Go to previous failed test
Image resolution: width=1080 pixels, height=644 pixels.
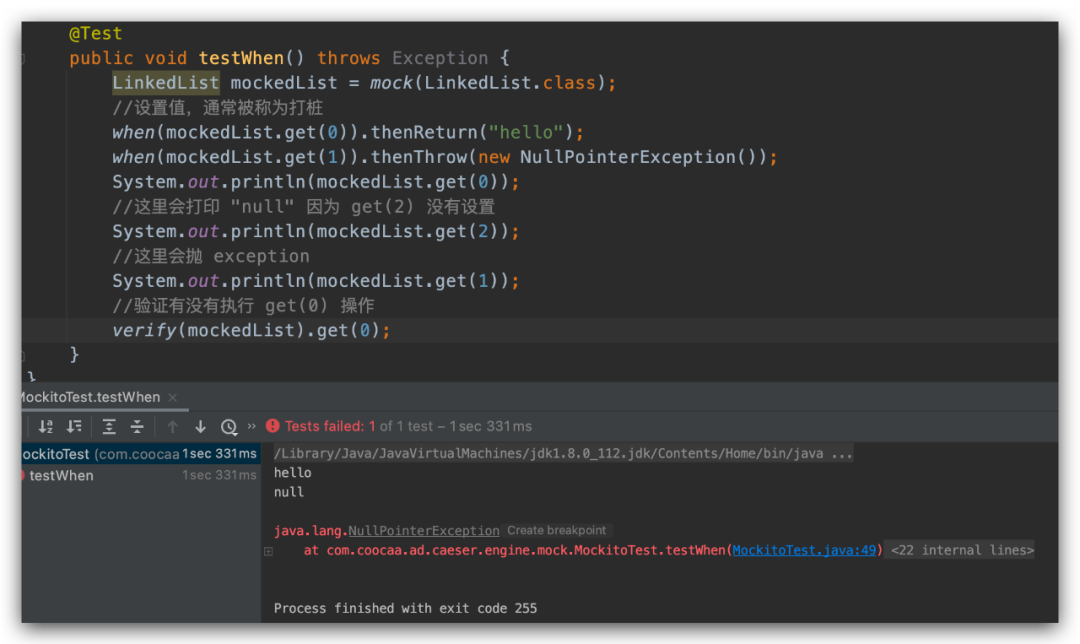click(x=172, y=426)
